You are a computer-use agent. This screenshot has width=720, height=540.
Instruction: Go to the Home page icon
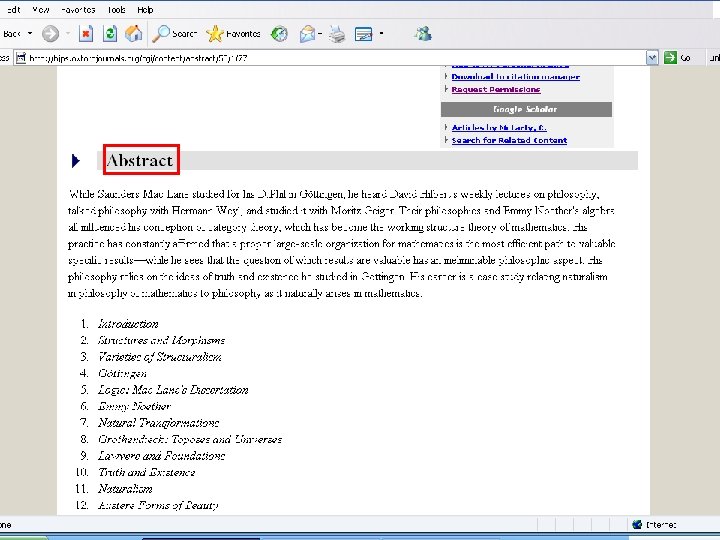point(134,34)
